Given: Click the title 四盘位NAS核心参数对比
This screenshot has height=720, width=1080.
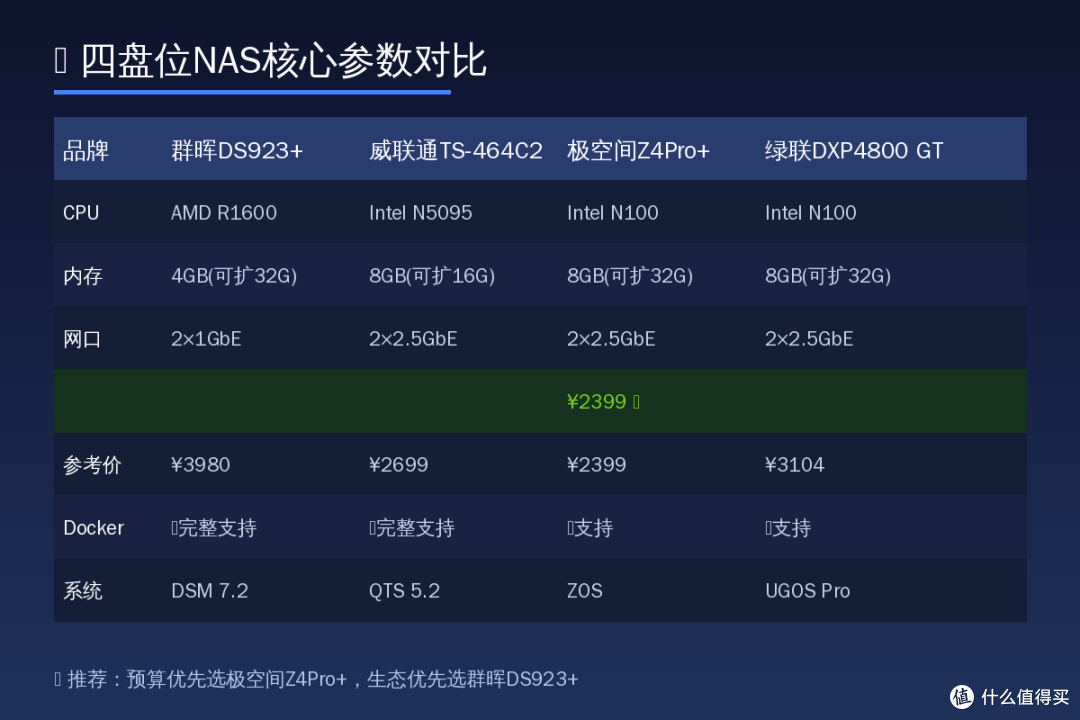Looking at the screenshot, I should point(283,61).
